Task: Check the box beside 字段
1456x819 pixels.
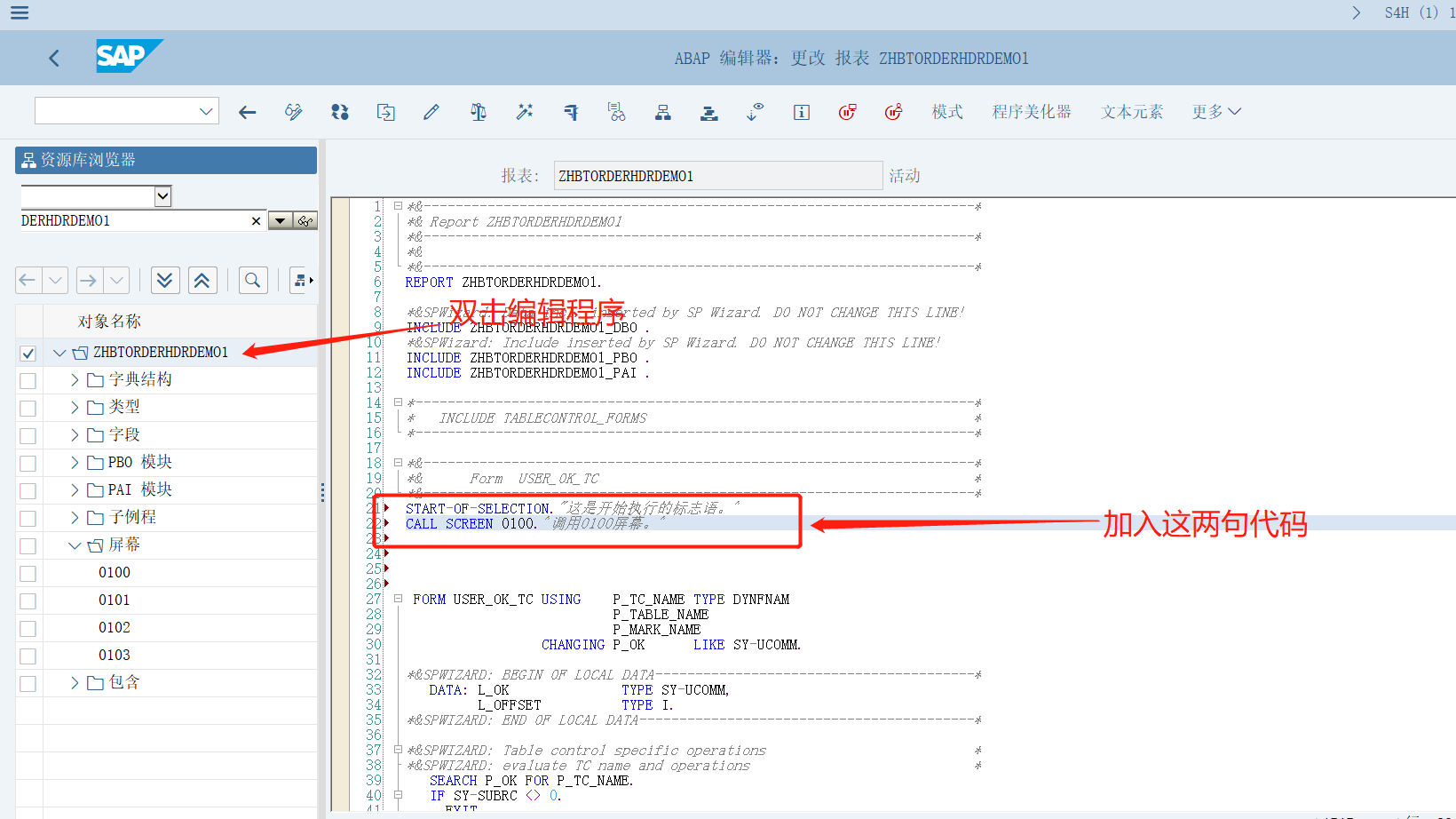Action: pos(28,436)
